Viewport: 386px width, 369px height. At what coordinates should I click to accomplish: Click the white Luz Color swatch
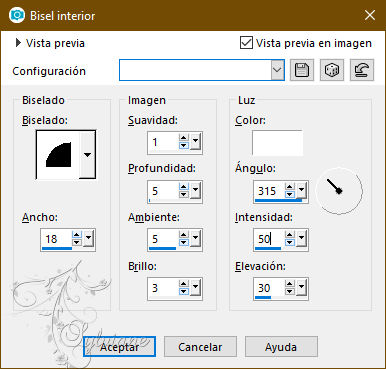[277, 143]
